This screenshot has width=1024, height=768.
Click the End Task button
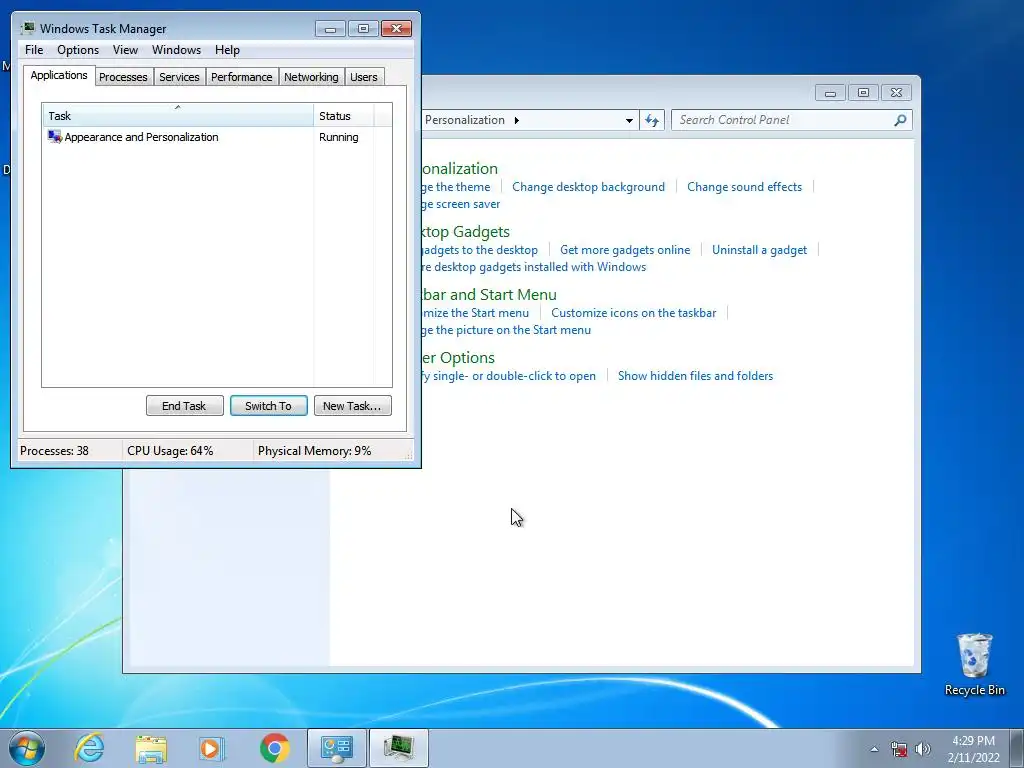(185, 406)
